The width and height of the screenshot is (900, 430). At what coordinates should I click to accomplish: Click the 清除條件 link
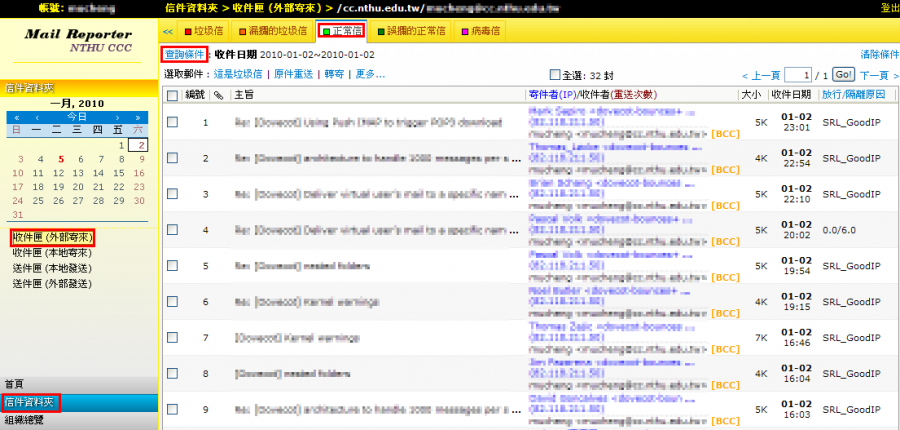pos(877,53)
